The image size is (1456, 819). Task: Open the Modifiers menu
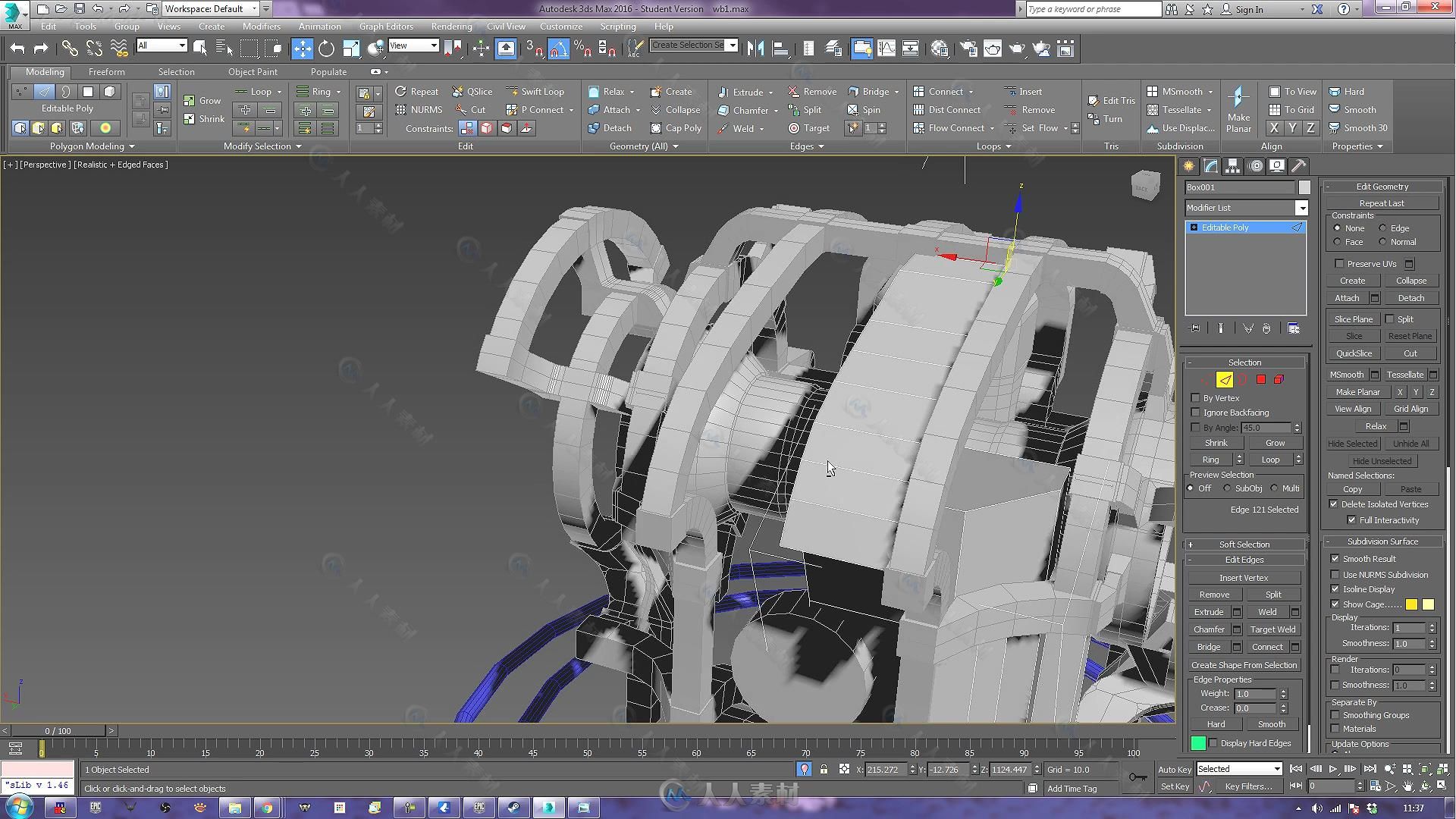click(x=262, y=26)
